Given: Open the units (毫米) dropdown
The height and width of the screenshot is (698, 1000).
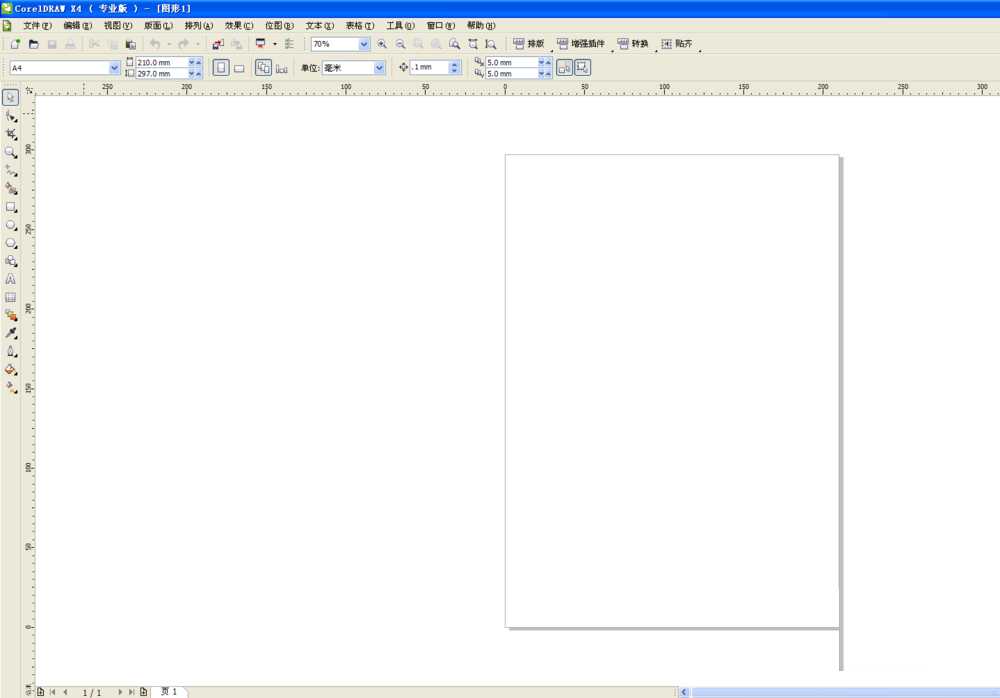Looking at the screenshot, I should (x=379, y=68).
